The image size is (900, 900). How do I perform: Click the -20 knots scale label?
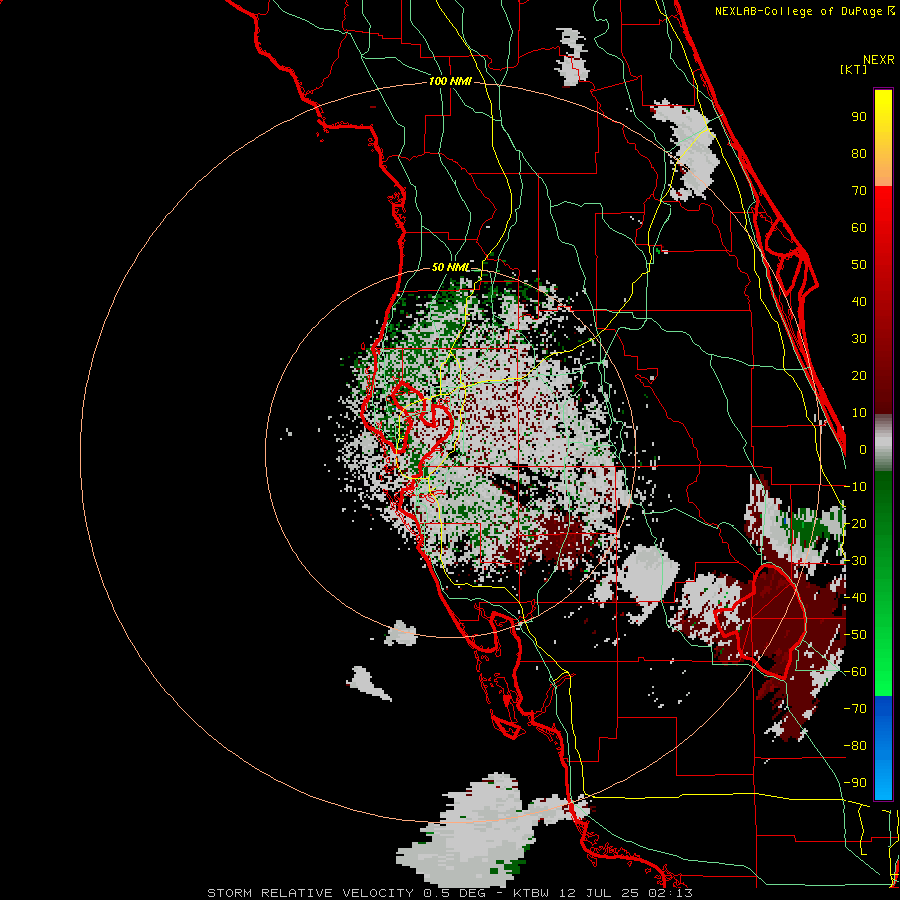click(855, 523)
